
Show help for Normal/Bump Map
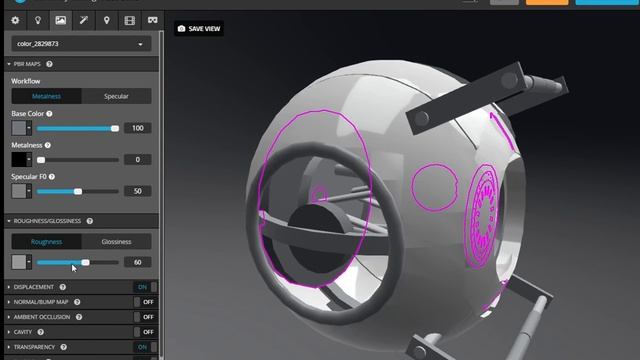click(77, 302)
